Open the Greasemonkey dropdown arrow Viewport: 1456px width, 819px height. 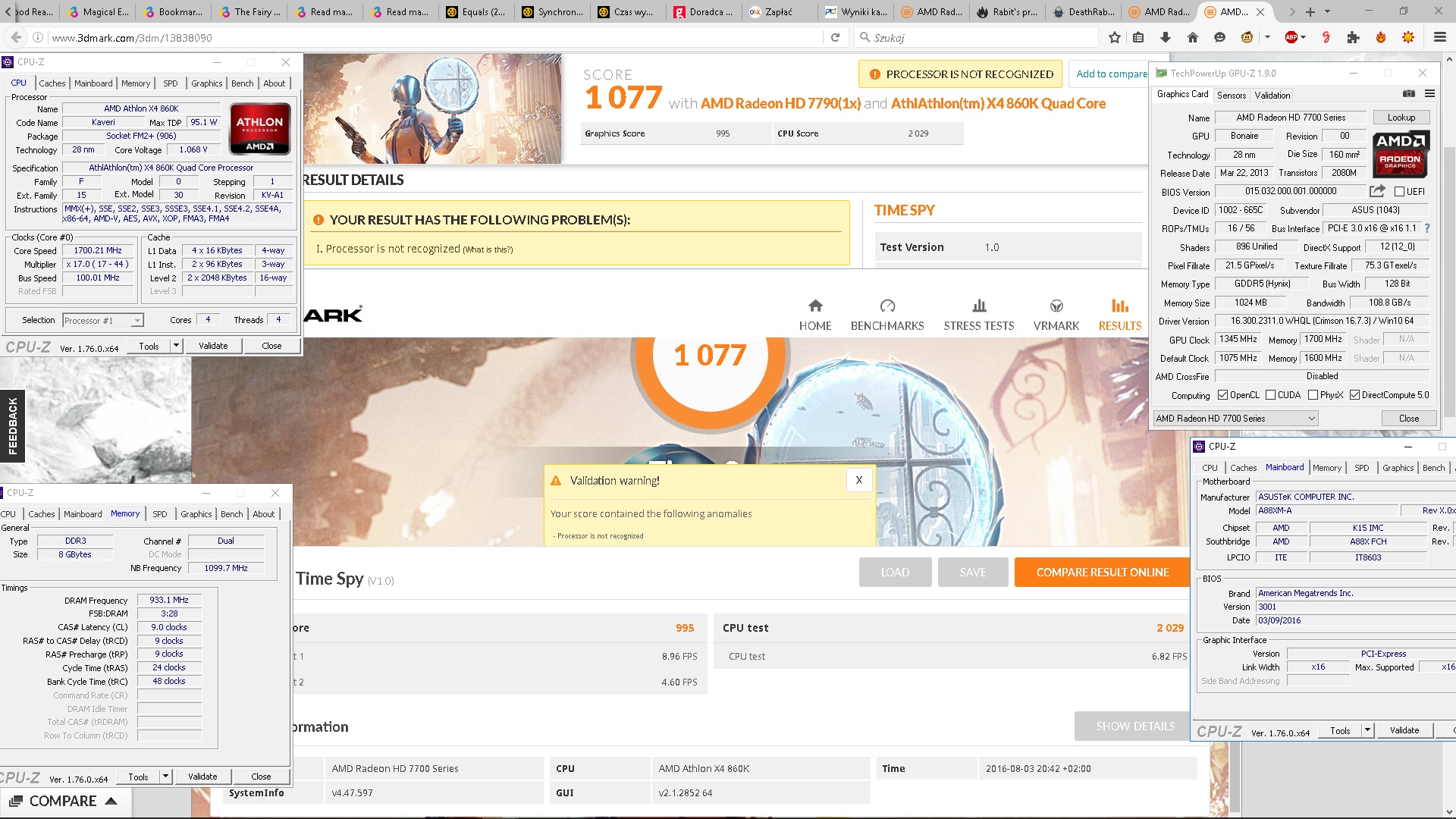click(1267, 37)
